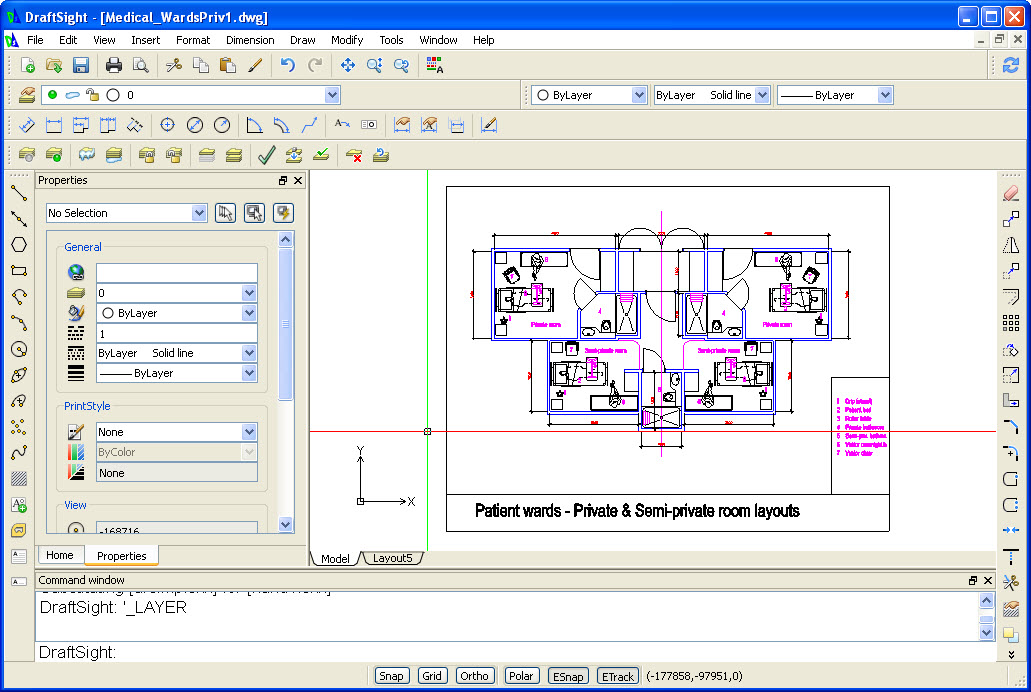Image resolution: width=1031 pixels, height=692 pixels.
Task: Save the drawing with floppy disk icon
Action: pos(81,65)
